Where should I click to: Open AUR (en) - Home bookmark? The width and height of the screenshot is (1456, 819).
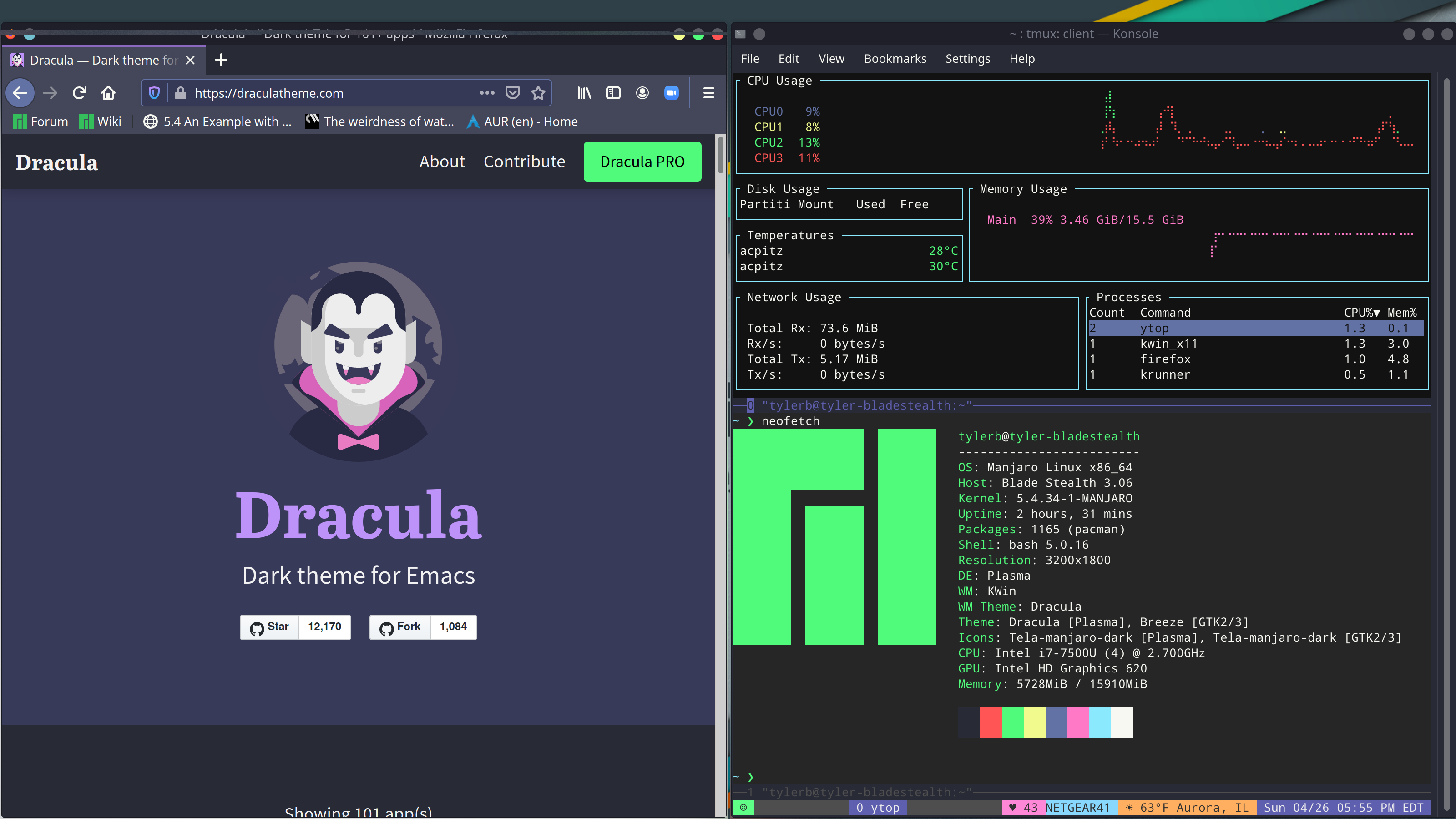coord(522,121)
